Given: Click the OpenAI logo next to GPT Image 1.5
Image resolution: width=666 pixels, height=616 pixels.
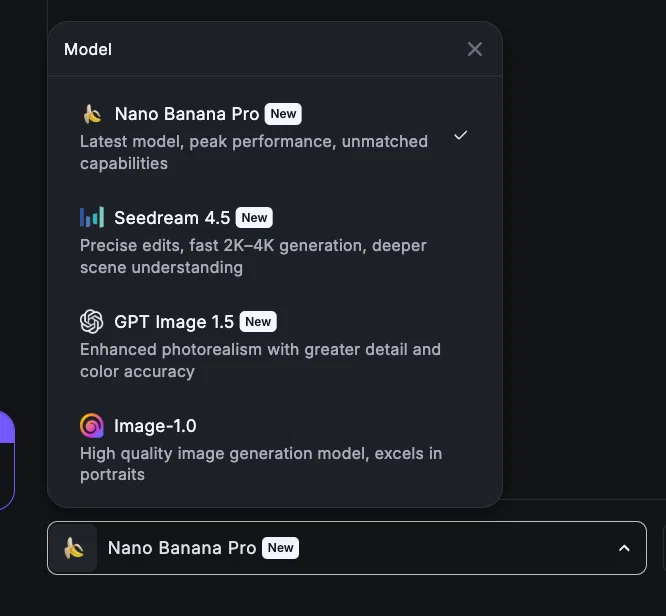Looking at the screenshot, I should (x=92, y=322).
